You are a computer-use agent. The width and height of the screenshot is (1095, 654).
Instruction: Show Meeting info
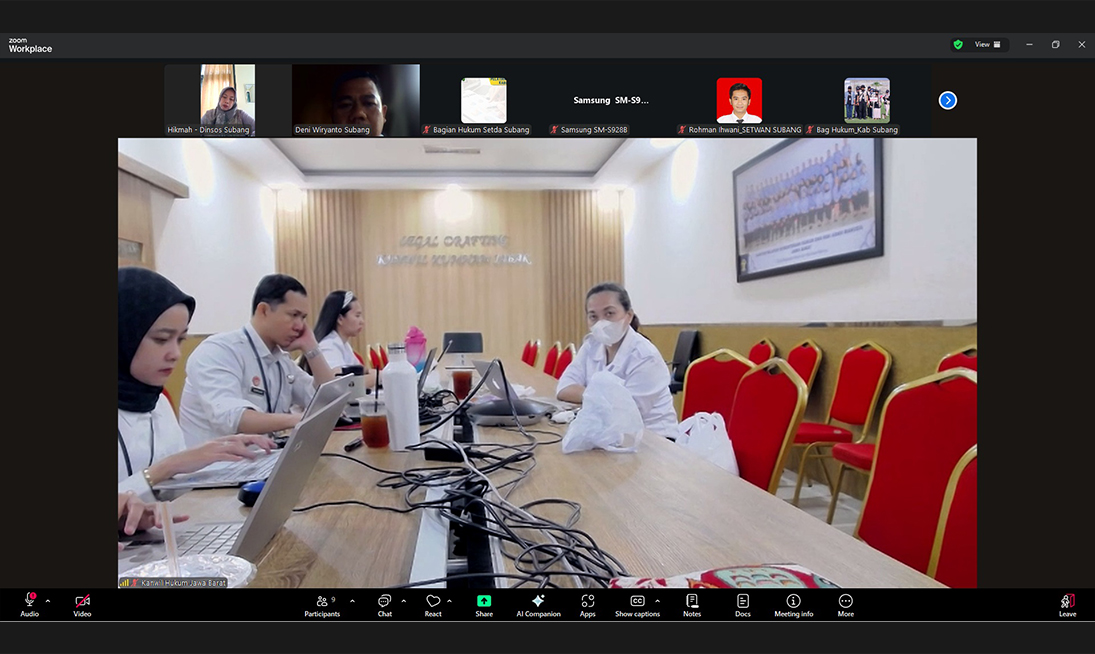pos(793,603)
